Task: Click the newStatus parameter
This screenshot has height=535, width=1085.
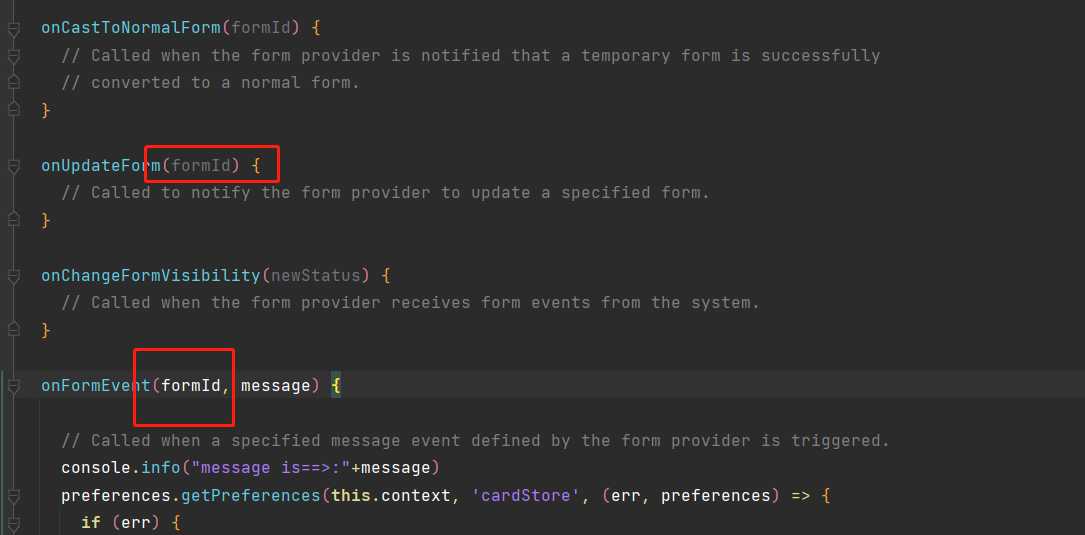Action: (315, 274)
